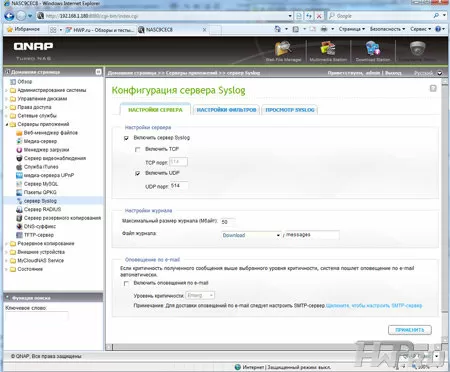The image size is (450, 372).
Task: Expand Внешние устройства folder
Action: click(6, 252)
